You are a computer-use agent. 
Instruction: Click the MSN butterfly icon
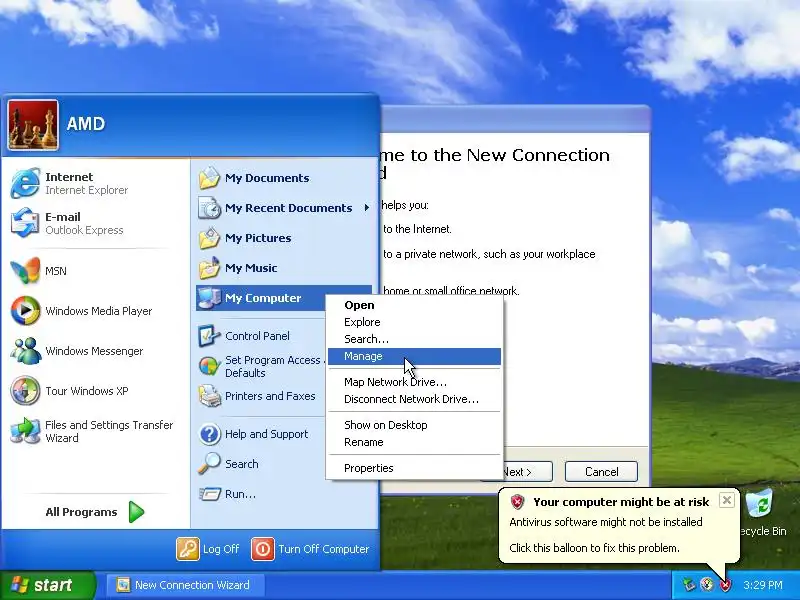pyautogui.click(x=25, y=270)
